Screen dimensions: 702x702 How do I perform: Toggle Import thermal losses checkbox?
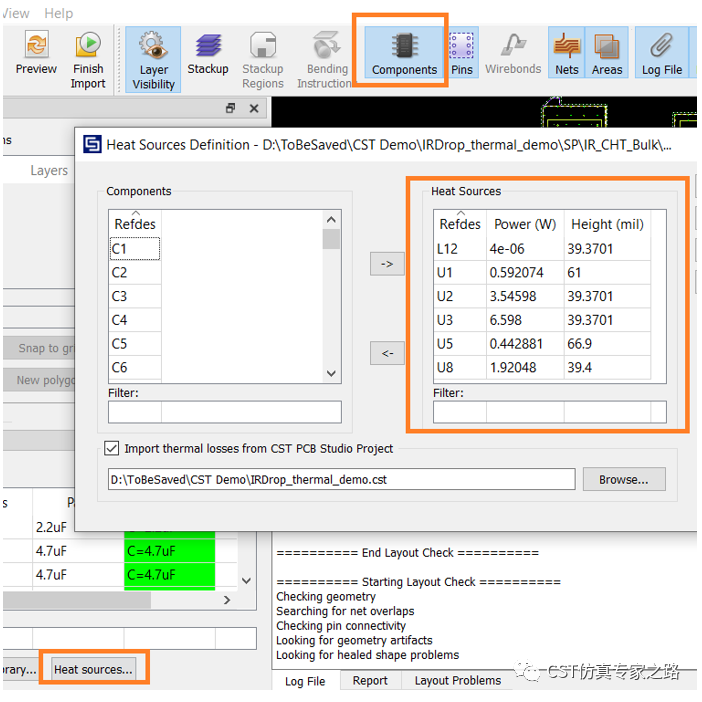[x=111, y=448]
